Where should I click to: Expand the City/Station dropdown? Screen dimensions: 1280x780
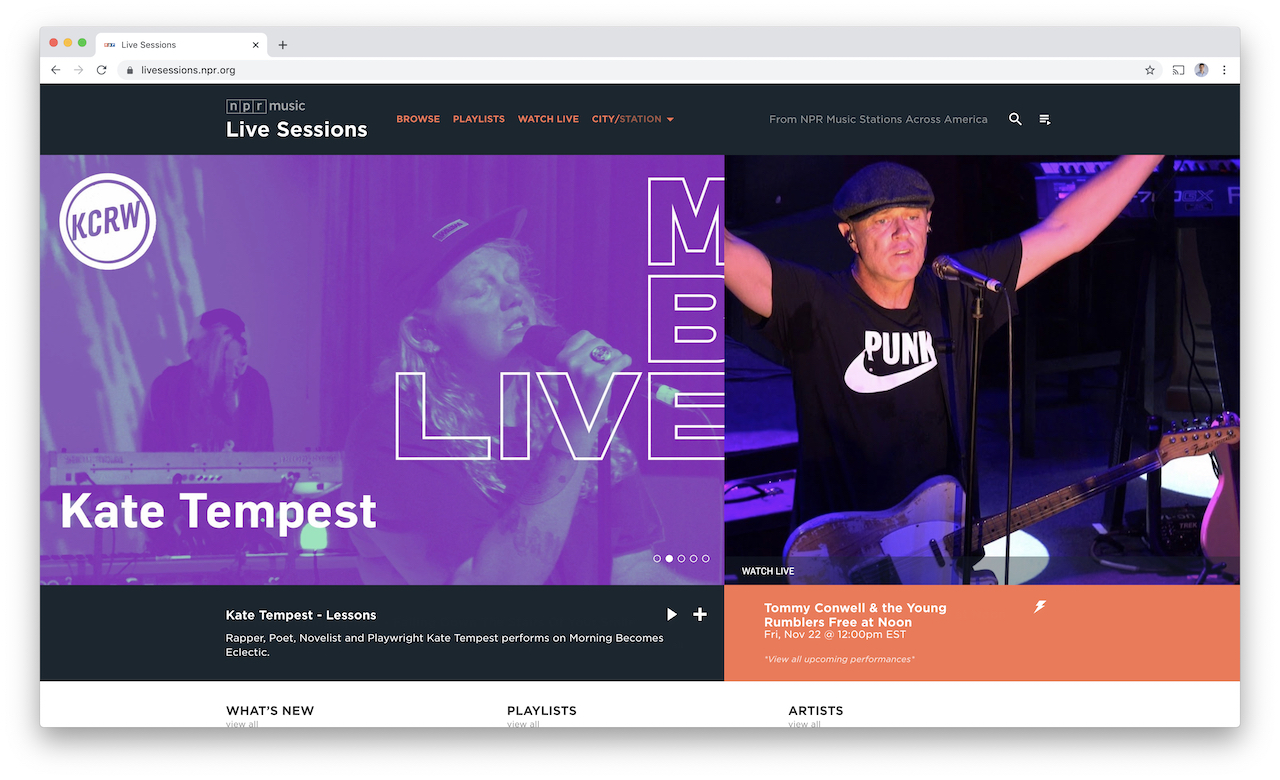coord(632,119)
